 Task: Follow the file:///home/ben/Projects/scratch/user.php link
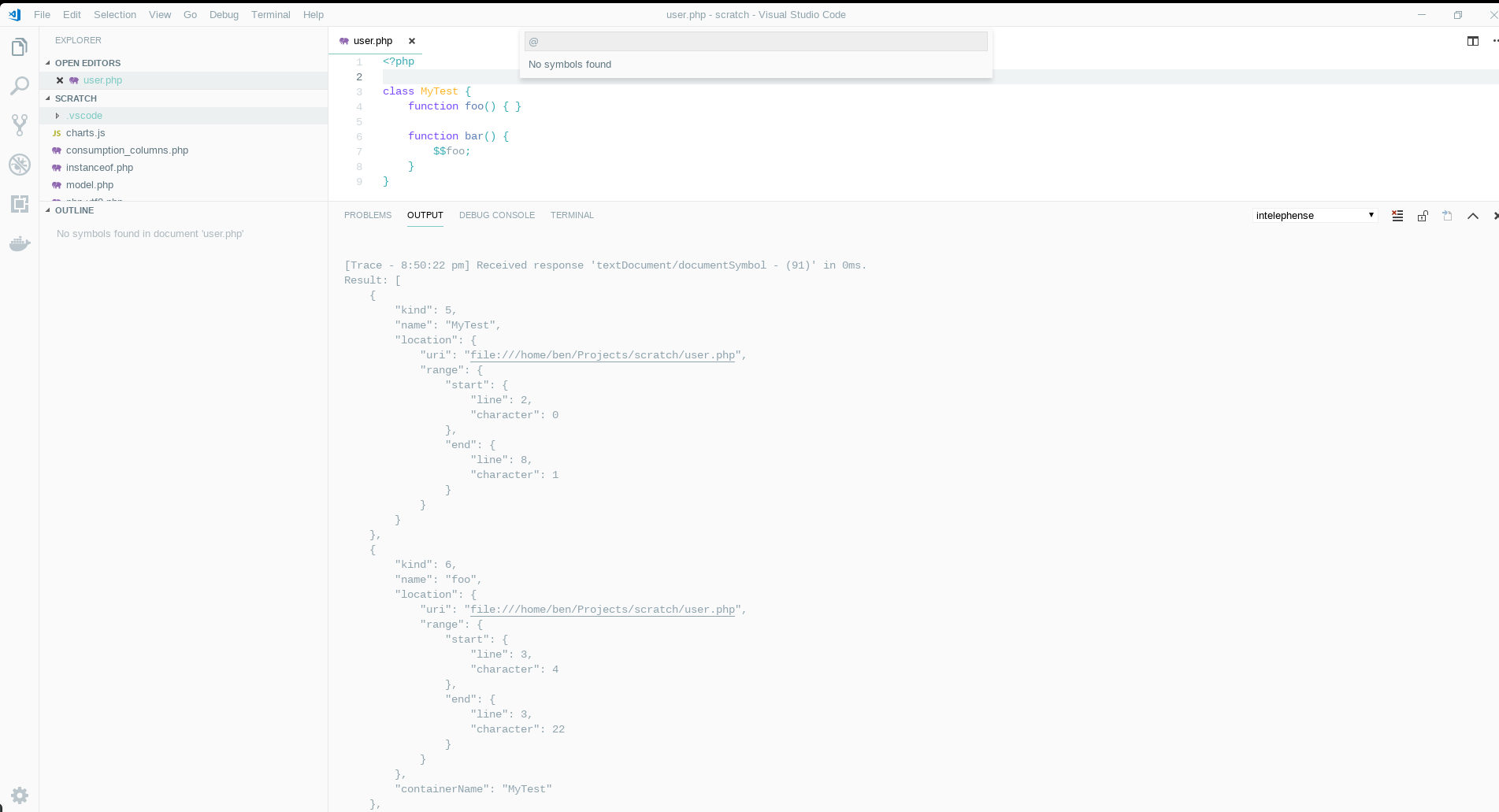coord(602,355)
